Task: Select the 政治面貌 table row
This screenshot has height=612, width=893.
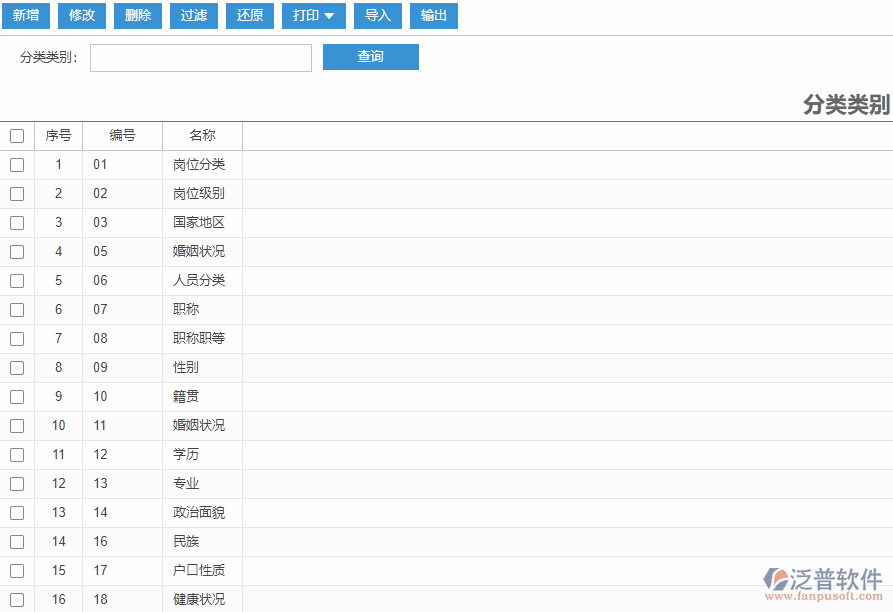Action: tap(202, 512)
